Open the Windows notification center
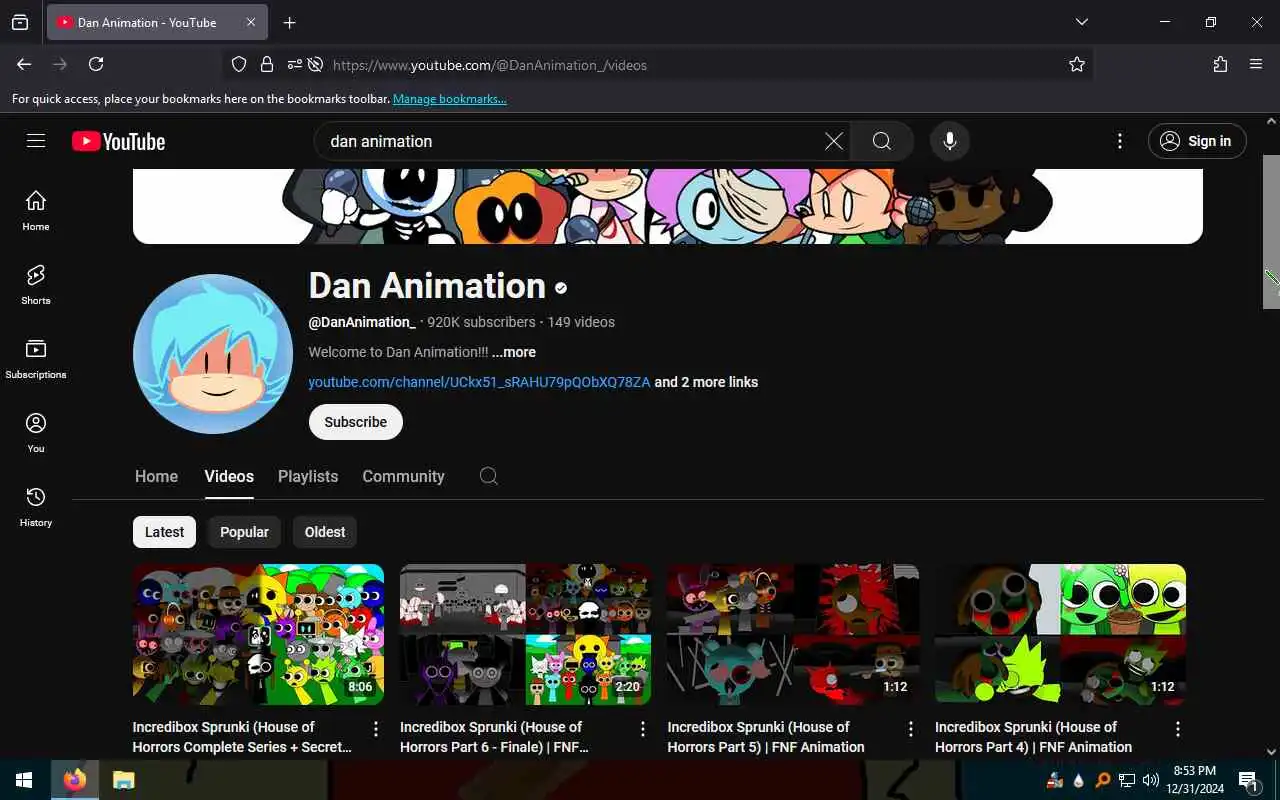 pyautogui.click(x=1248, y=780)
